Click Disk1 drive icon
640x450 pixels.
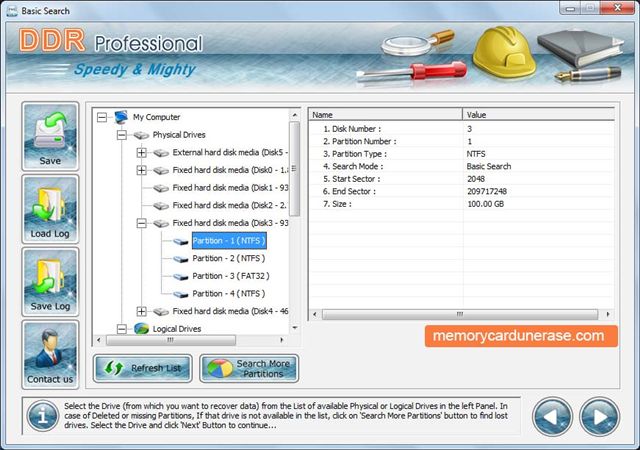point(161,188)
